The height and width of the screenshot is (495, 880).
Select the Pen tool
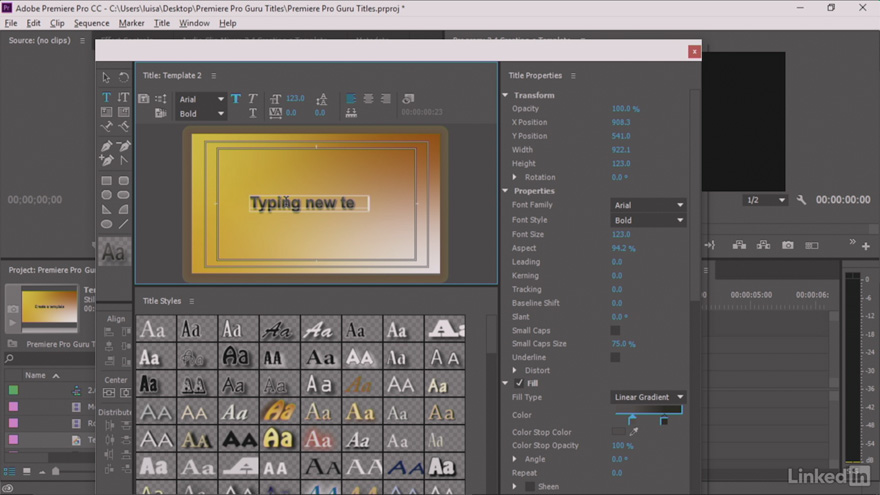point(106,146)
